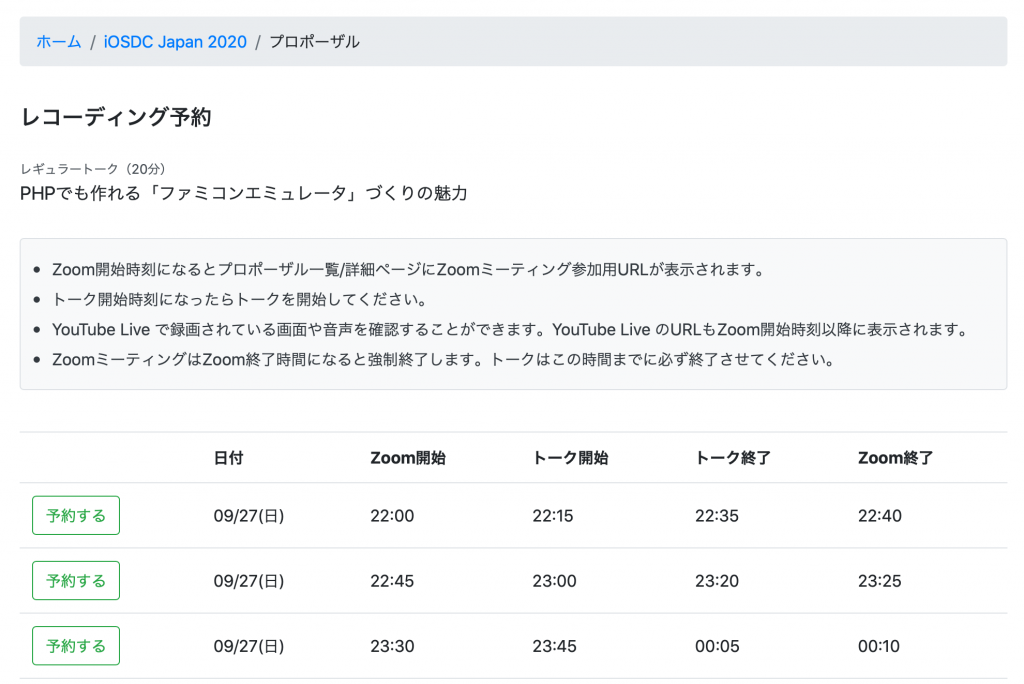Click the note about Zoom強制終了

(x=443, y=360)
